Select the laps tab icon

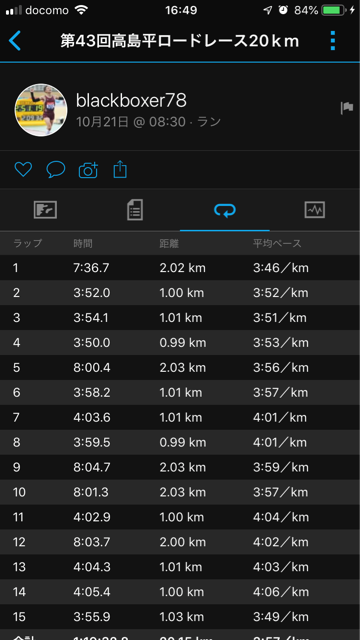click(225, 210)
